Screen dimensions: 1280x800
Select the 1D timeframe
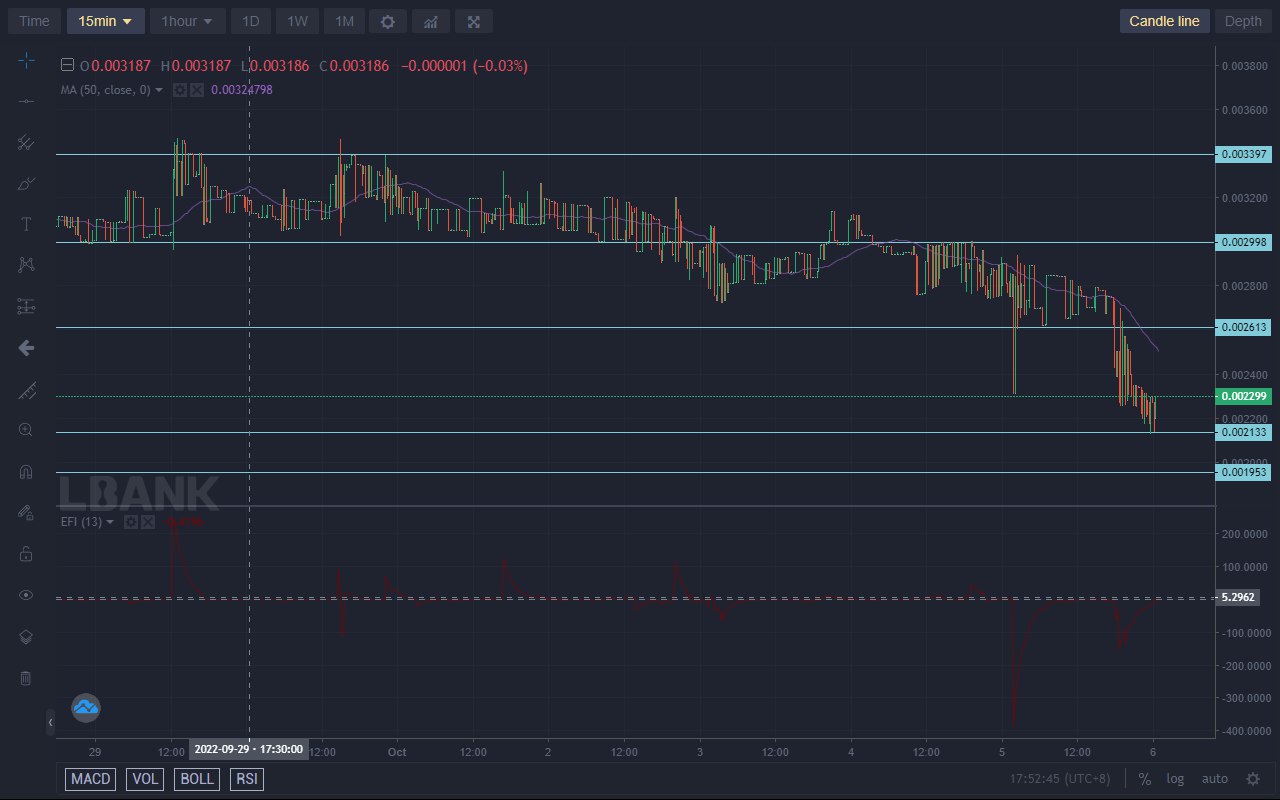251,21
